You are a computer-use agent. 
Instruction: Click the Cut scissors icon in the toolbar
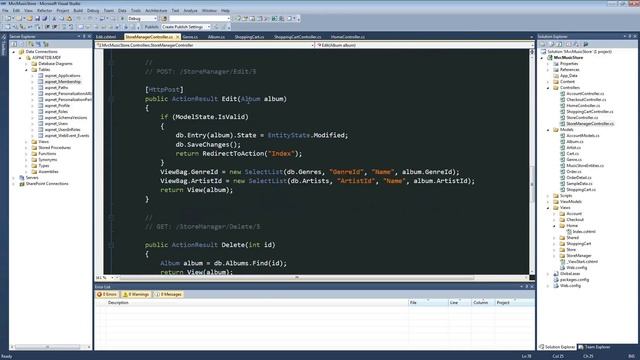(54, 18)
